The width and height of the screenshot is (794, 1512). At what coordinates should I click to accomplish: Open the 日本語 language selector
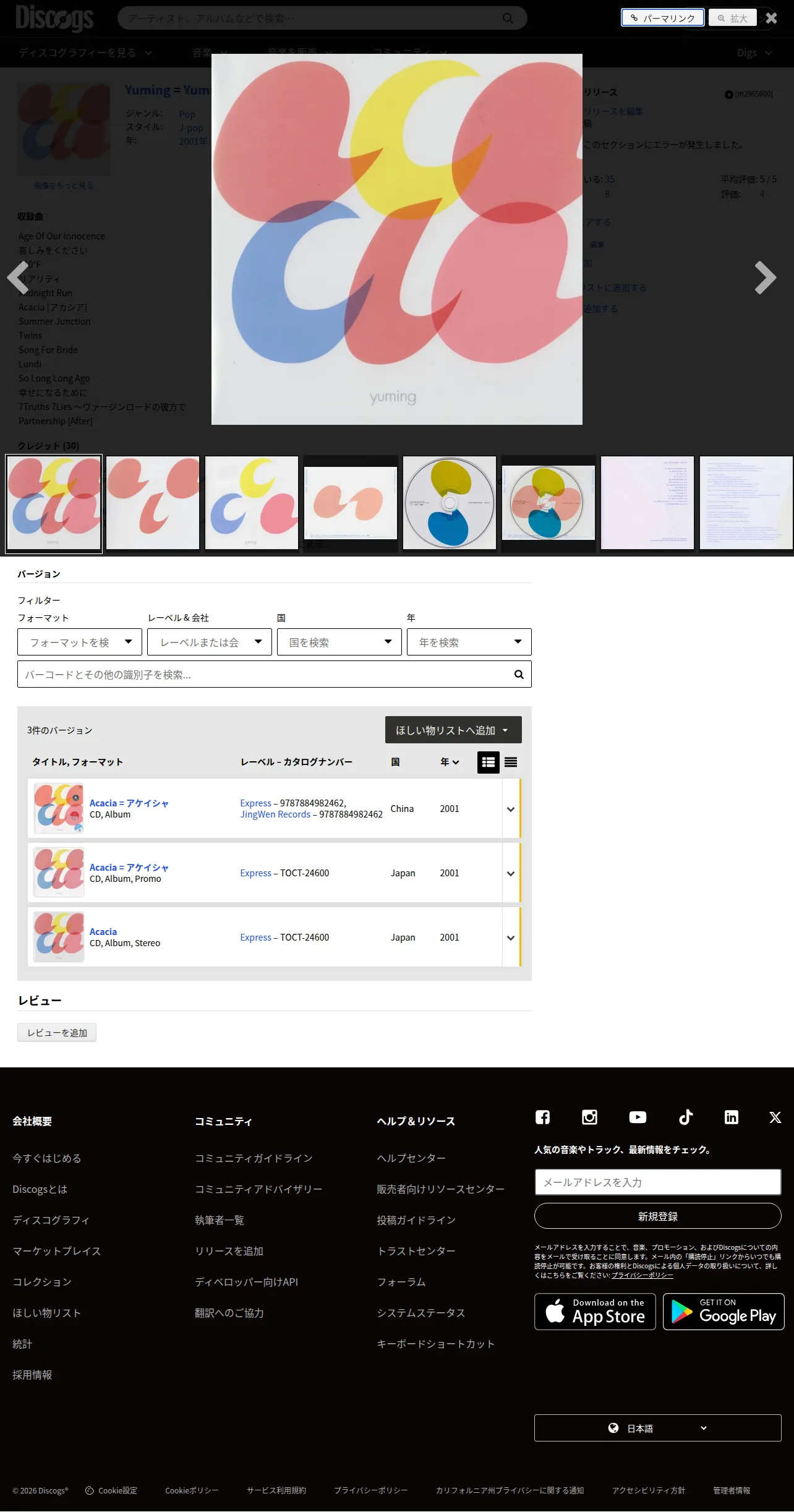click(658, 1428)
